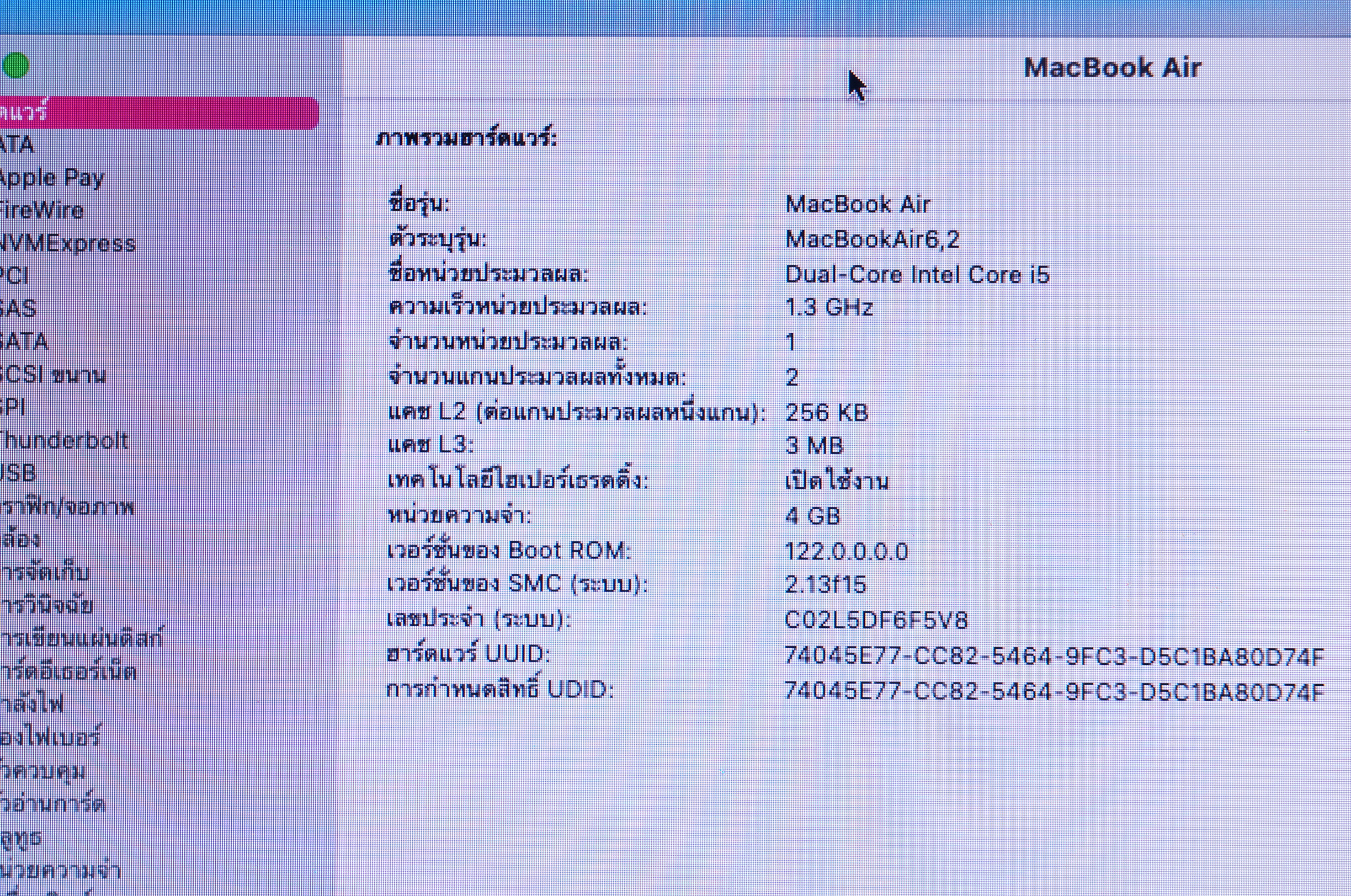The image size is (1351, 896).
Task: Click the green zoom window button
Action: click(x=15, y=65)
